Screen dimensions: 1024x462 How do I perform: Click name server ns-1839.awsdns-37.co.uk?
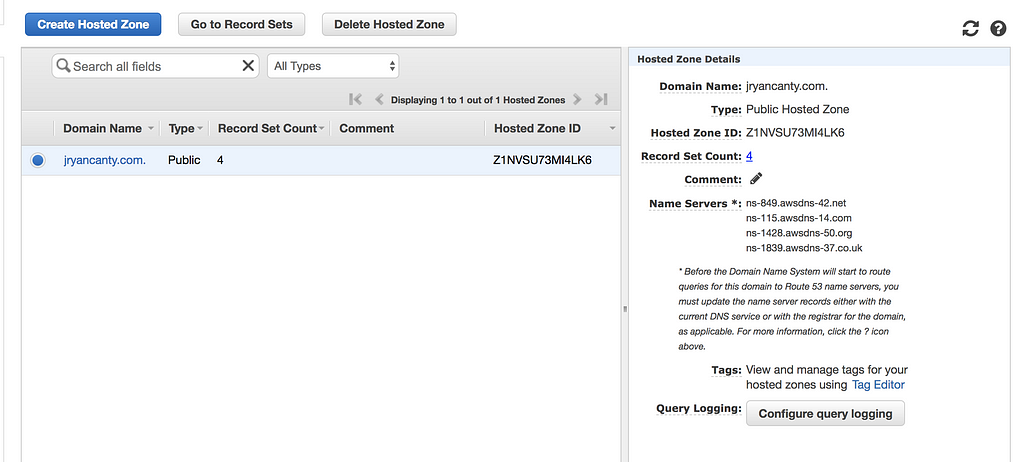pyautogui.click(x=804, y=248)
